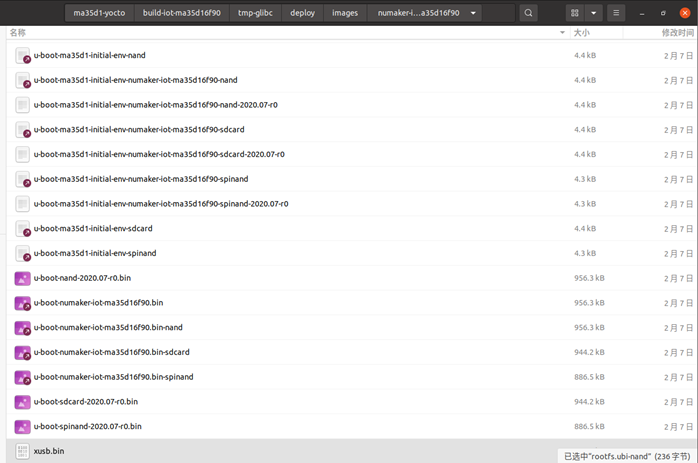Select the xusb.bin file icon
Viewport: 698px width, 463px height.
click(23, 451)
